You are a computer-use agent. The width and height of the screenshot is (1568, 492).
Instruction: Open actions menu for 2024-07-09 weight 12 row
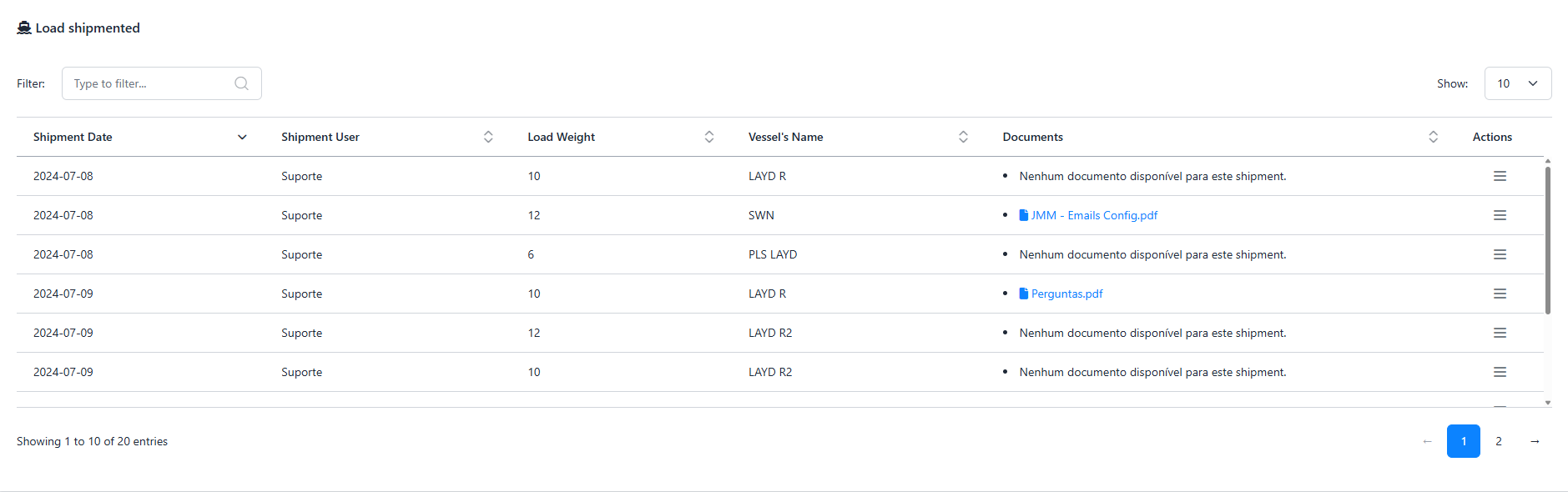click(x=1500, y=333)
